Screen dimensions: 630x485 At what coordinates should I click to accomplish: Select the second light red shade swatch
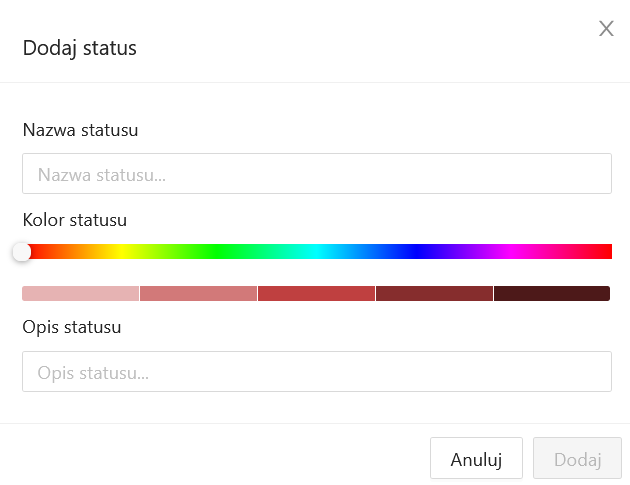click(x=198, y=293)
